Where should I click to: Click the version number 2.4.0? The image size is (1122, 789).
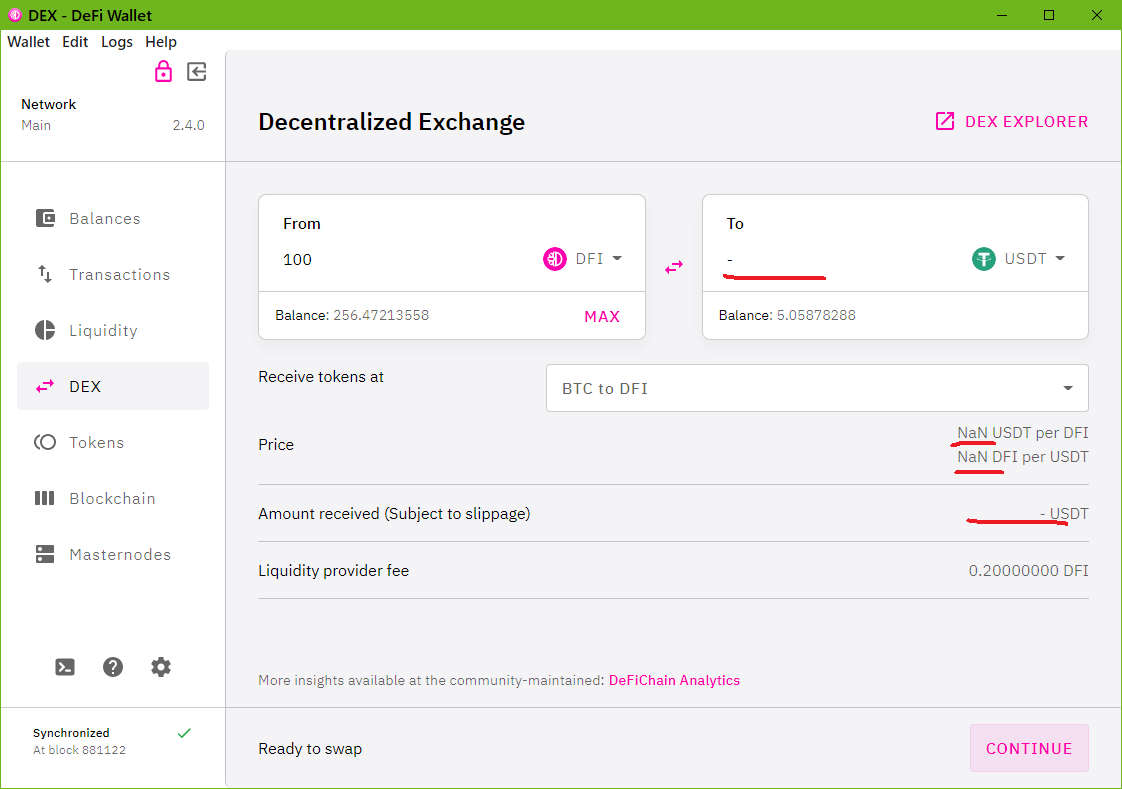point(188,125)
